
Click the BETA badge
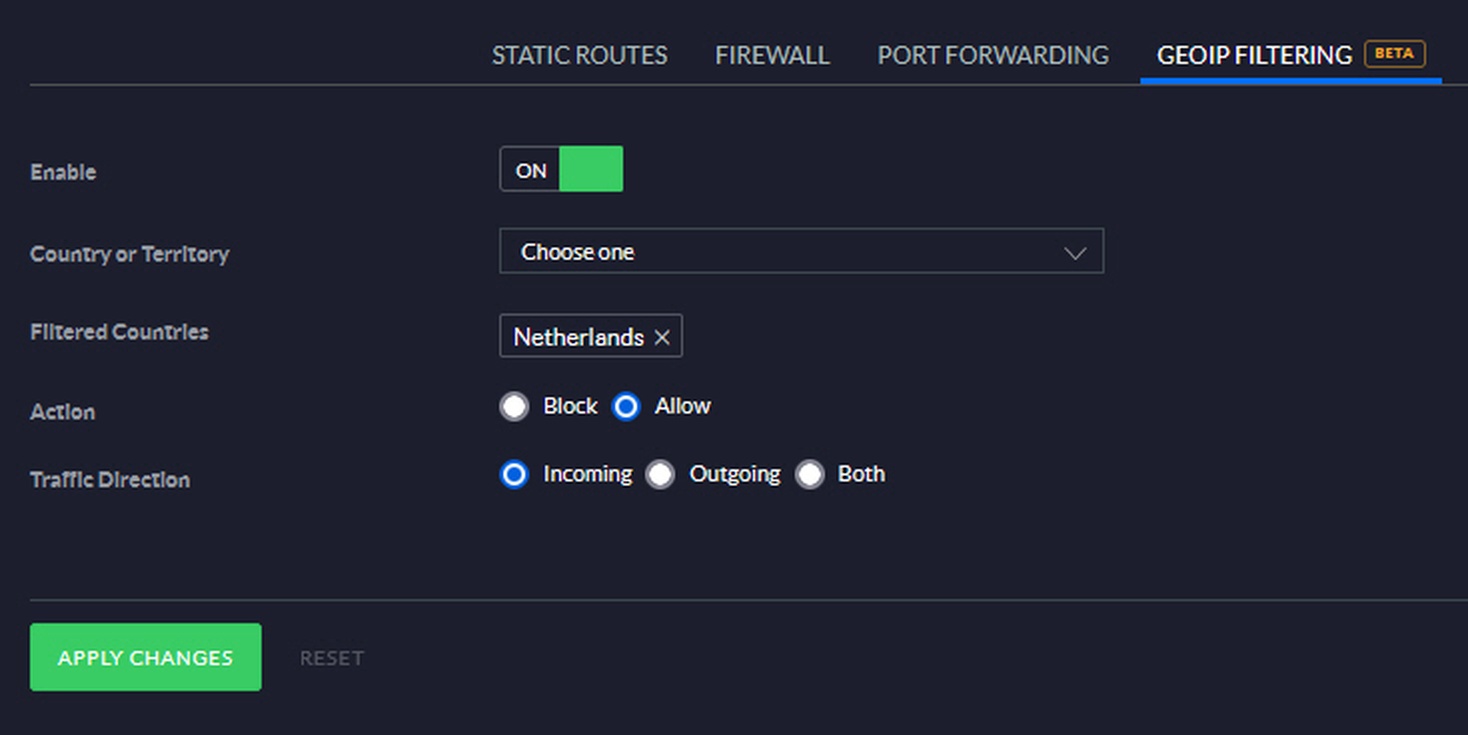coord(1394,54)
